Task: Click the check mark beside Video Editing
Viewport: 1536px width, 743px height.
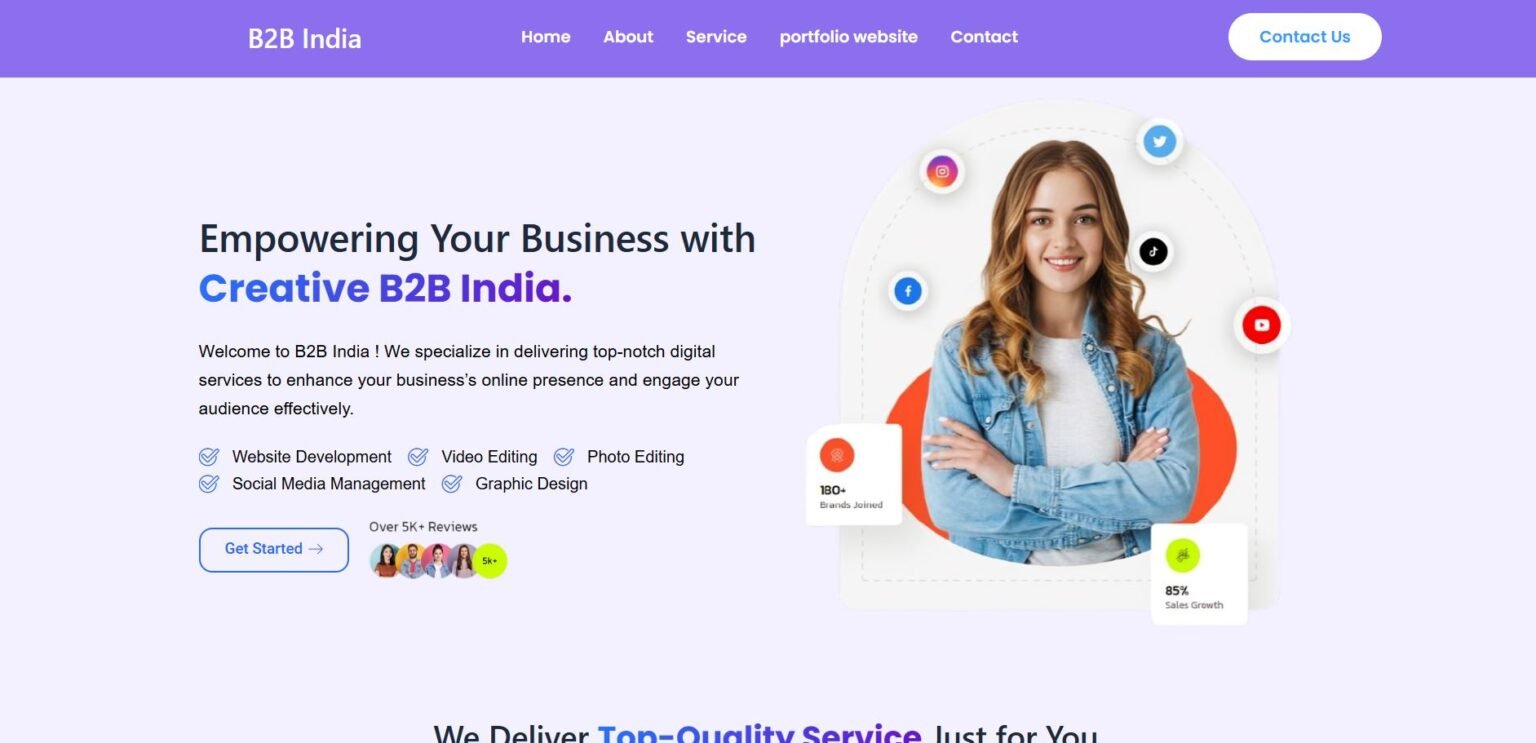Action: pyautogui.click(x=418, y=457)
